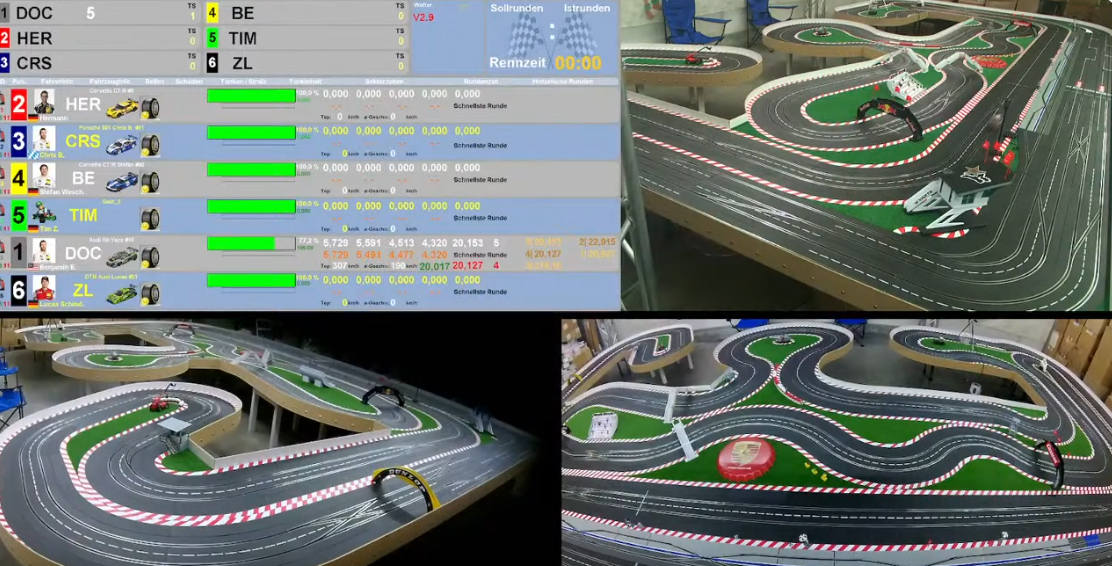This screenshot has height=566, width=1112.
Task: Click the kart driver avatar for TIM
Action: [43, 213]
